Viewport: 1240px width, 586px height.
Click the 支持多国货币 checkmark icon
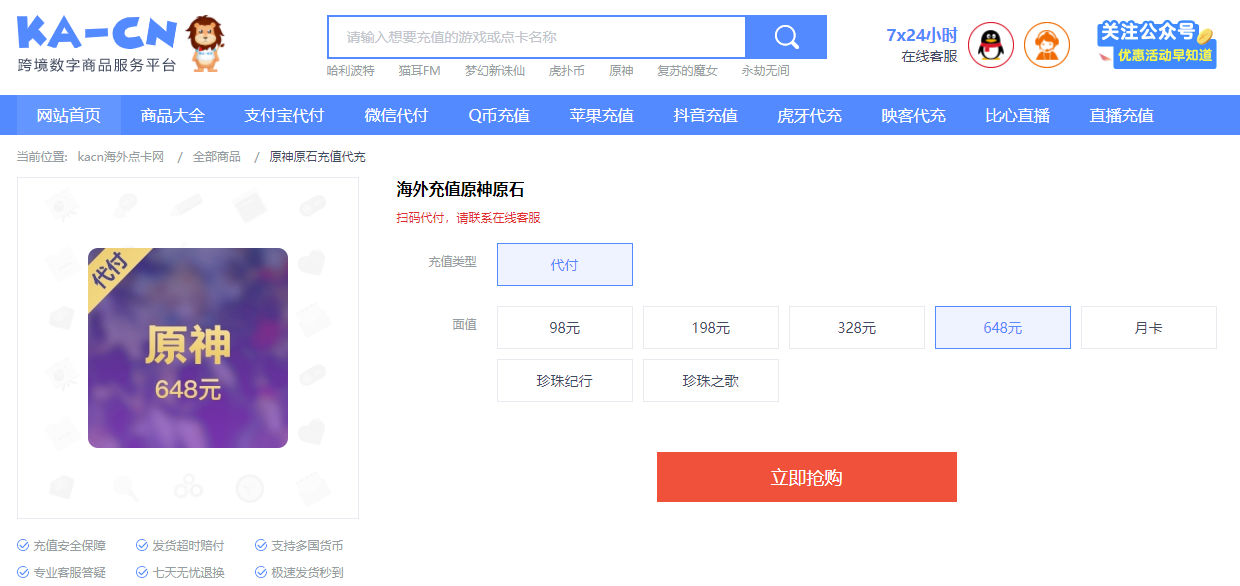click(x=261, y=546)
